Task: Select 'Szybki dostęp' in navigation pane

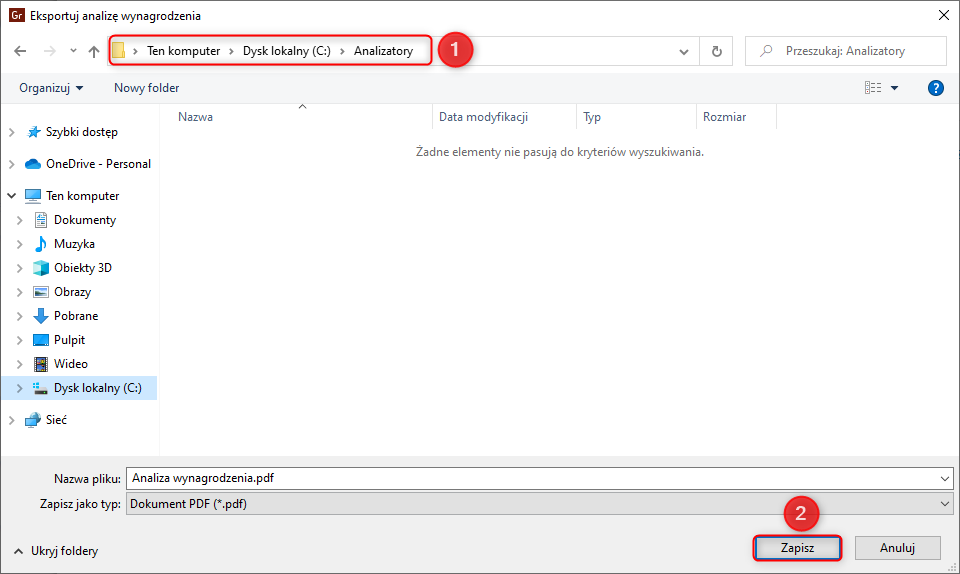Action: pyautogui.click(x=81, y=132)
